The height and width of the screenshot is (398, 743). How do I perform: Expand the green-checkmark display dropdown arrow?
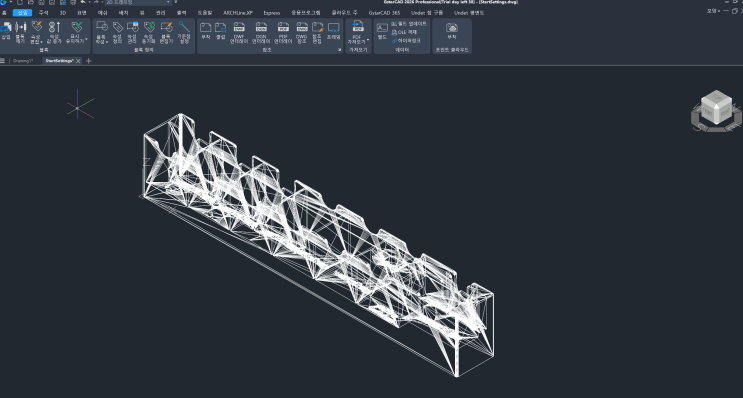point(86,39)
